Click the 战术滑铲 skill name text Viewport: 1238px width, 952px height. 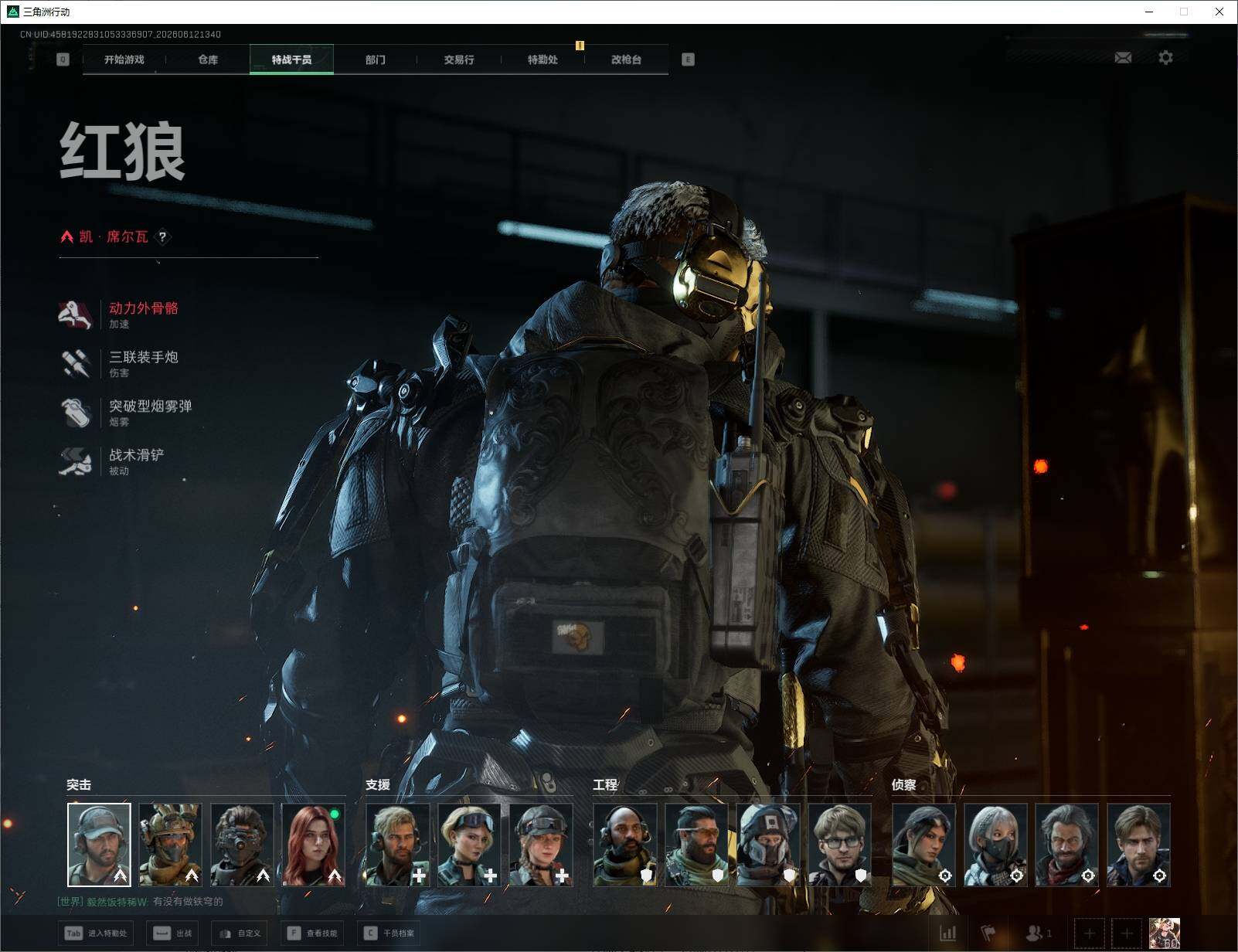click(137, 454)
